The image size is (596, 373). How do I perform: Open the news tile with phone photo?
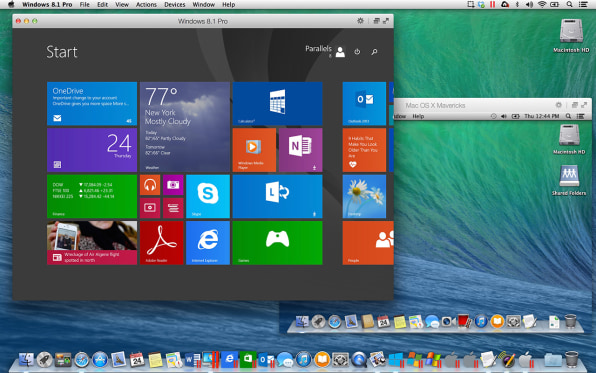tap(92, 243)
